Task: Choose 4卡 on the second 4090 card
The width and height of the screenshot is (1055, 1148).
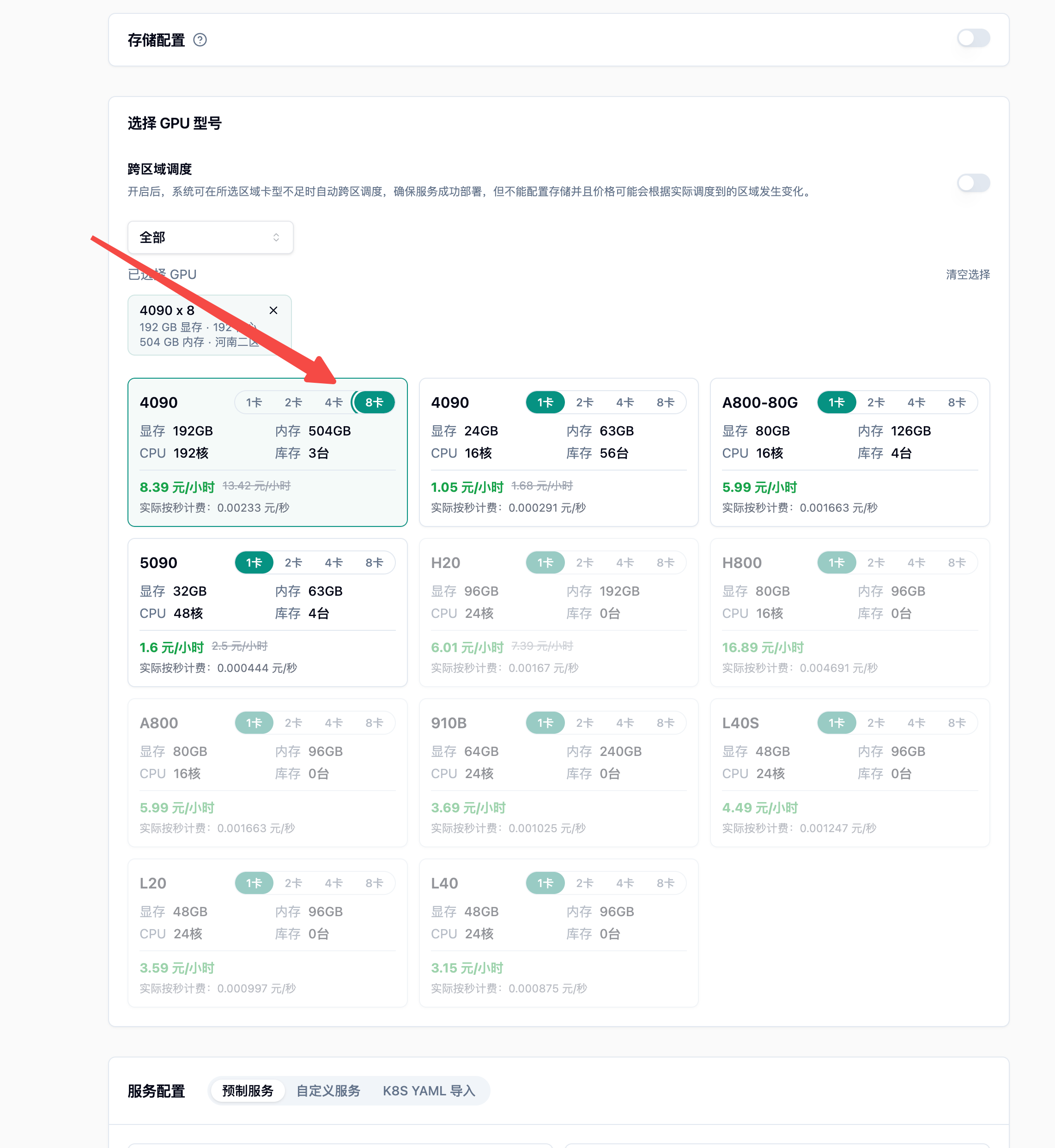Action: click(625, 403)
